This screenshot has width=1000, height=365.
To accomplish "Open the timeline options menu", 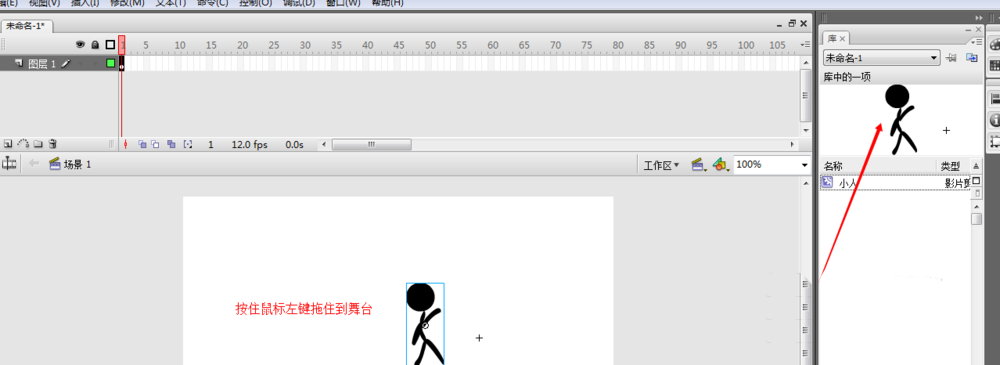I will [x=805, y=44].
